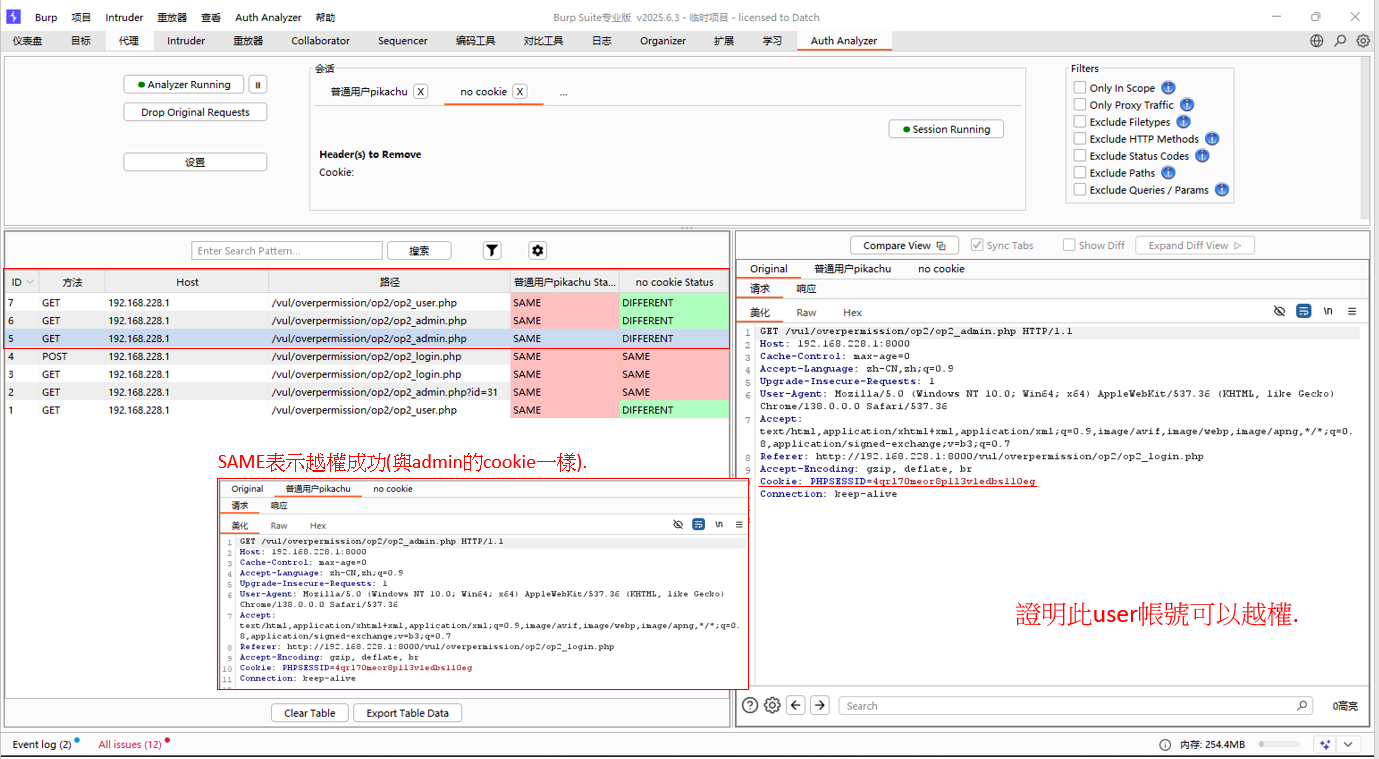This screenshot has height=759, width=1379.
Task: Select the 响应 response tab
Action: (806, 289)
